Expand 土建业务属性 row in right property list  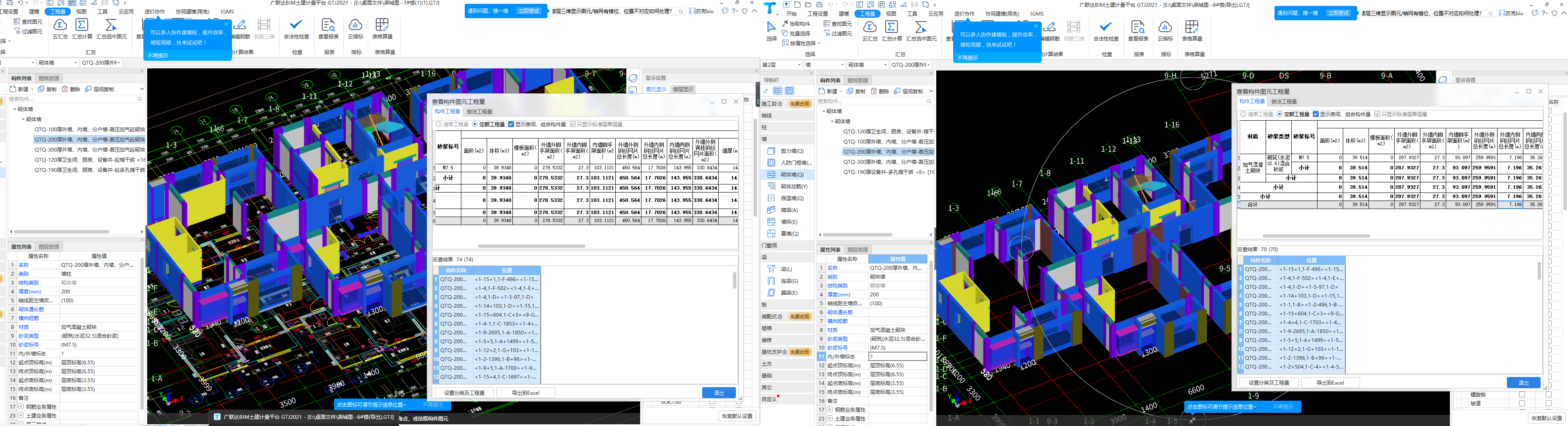[x=830, y=419]
